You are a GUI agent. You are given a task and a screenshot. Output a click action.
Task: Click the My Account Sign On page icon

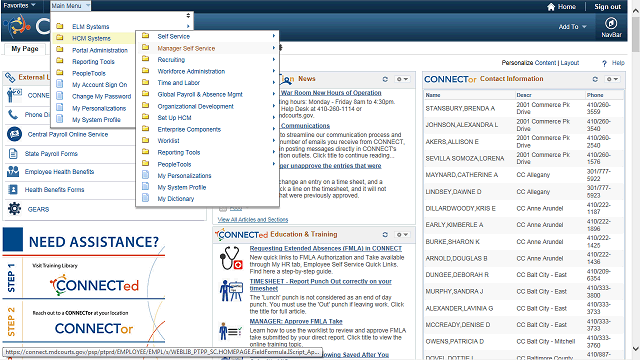point(60,84)
